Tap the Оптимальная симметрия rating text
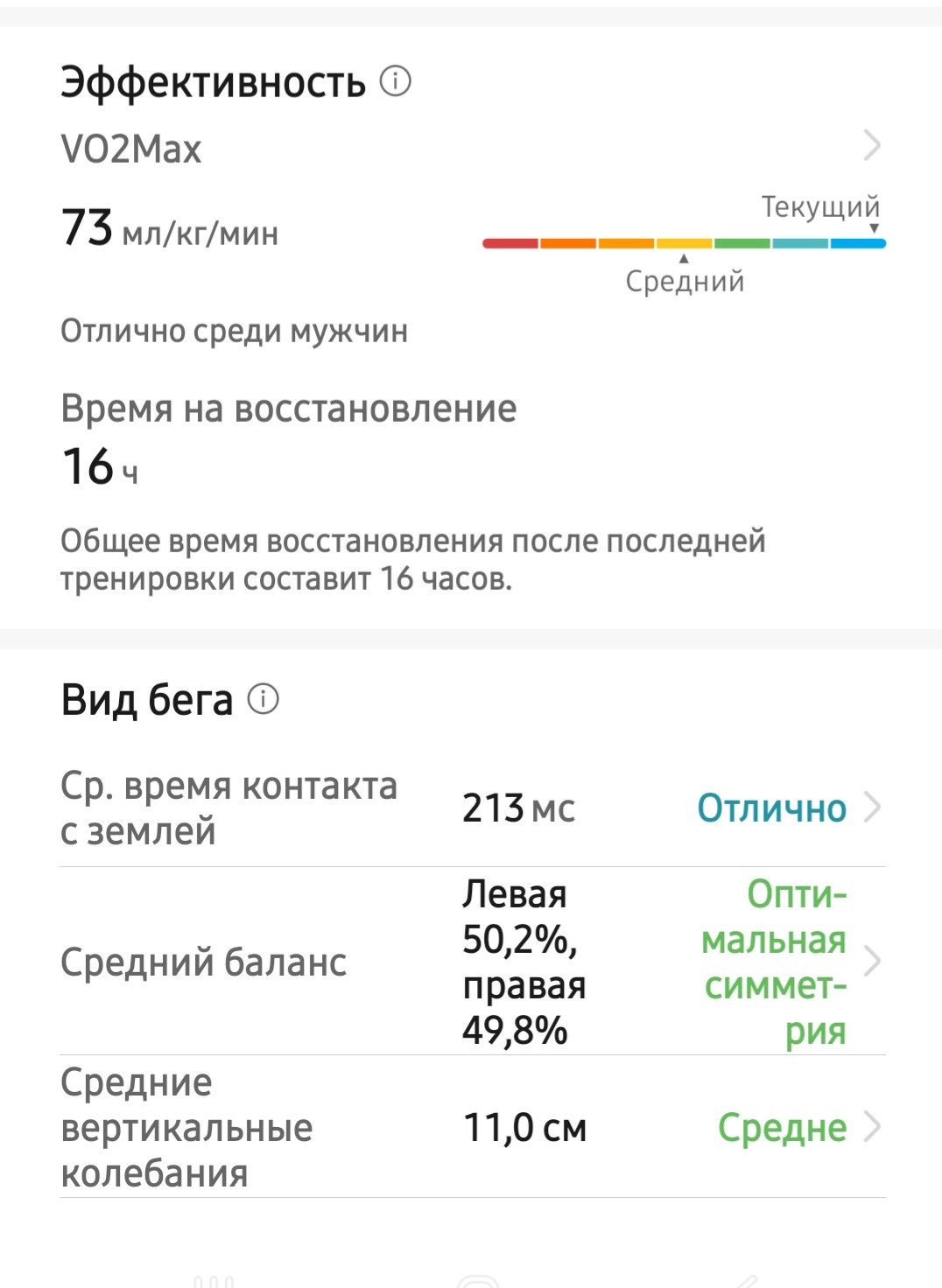Screen dimensions: 942x1288 click(774, 962)
